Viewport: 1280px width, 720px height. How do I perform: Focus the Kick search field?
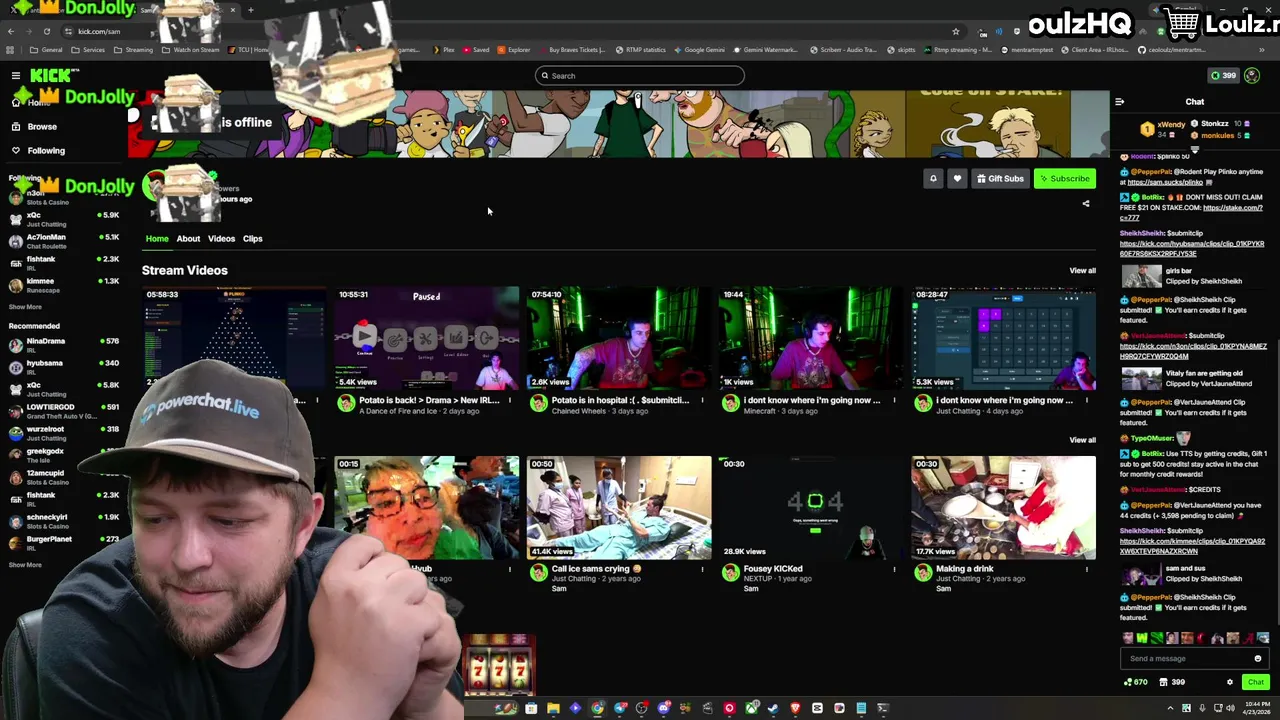[640, 76]
